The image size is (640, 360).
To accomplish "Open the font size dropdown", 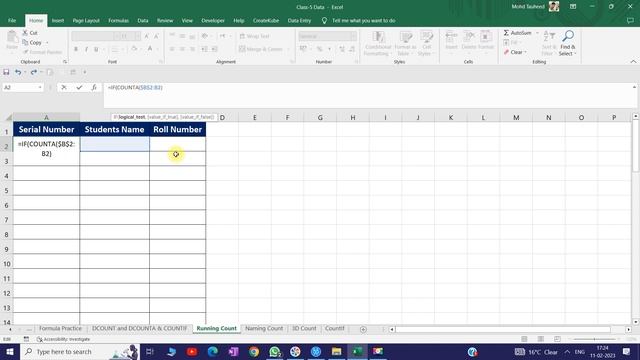I will pos(138,36).
